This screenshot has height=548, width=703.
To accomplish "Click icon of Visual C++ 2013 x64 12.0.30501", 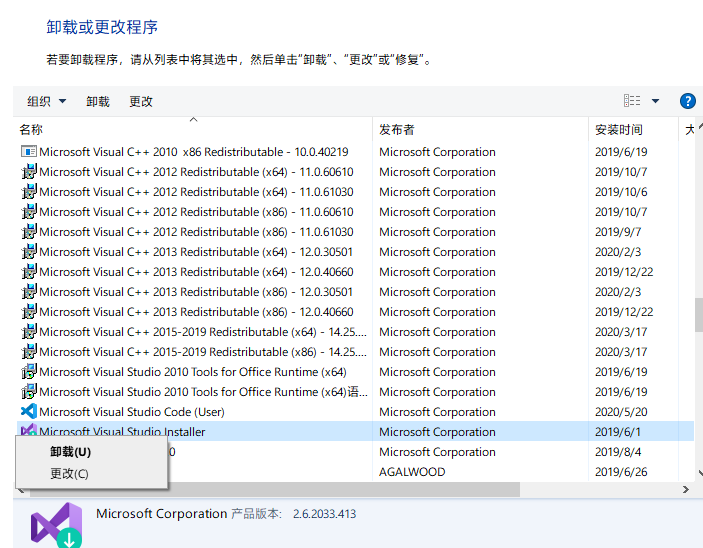I will (29, 252).
